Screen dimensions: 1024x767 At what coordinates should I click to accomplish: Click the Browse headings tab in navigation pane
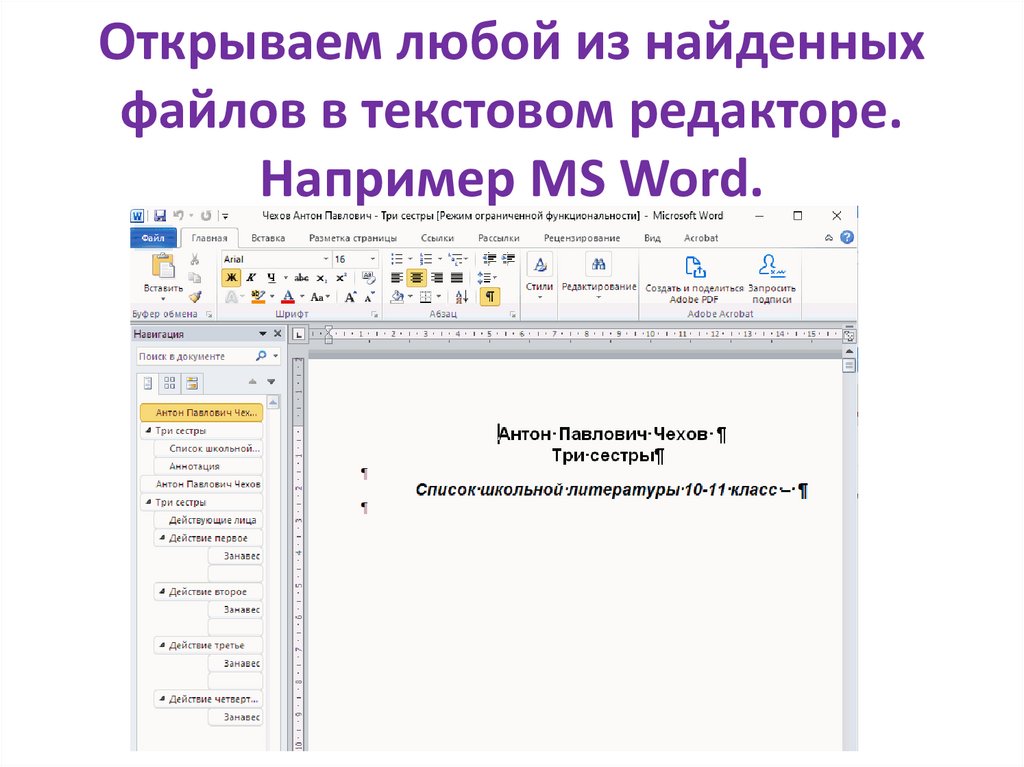[x=148, y=383]
